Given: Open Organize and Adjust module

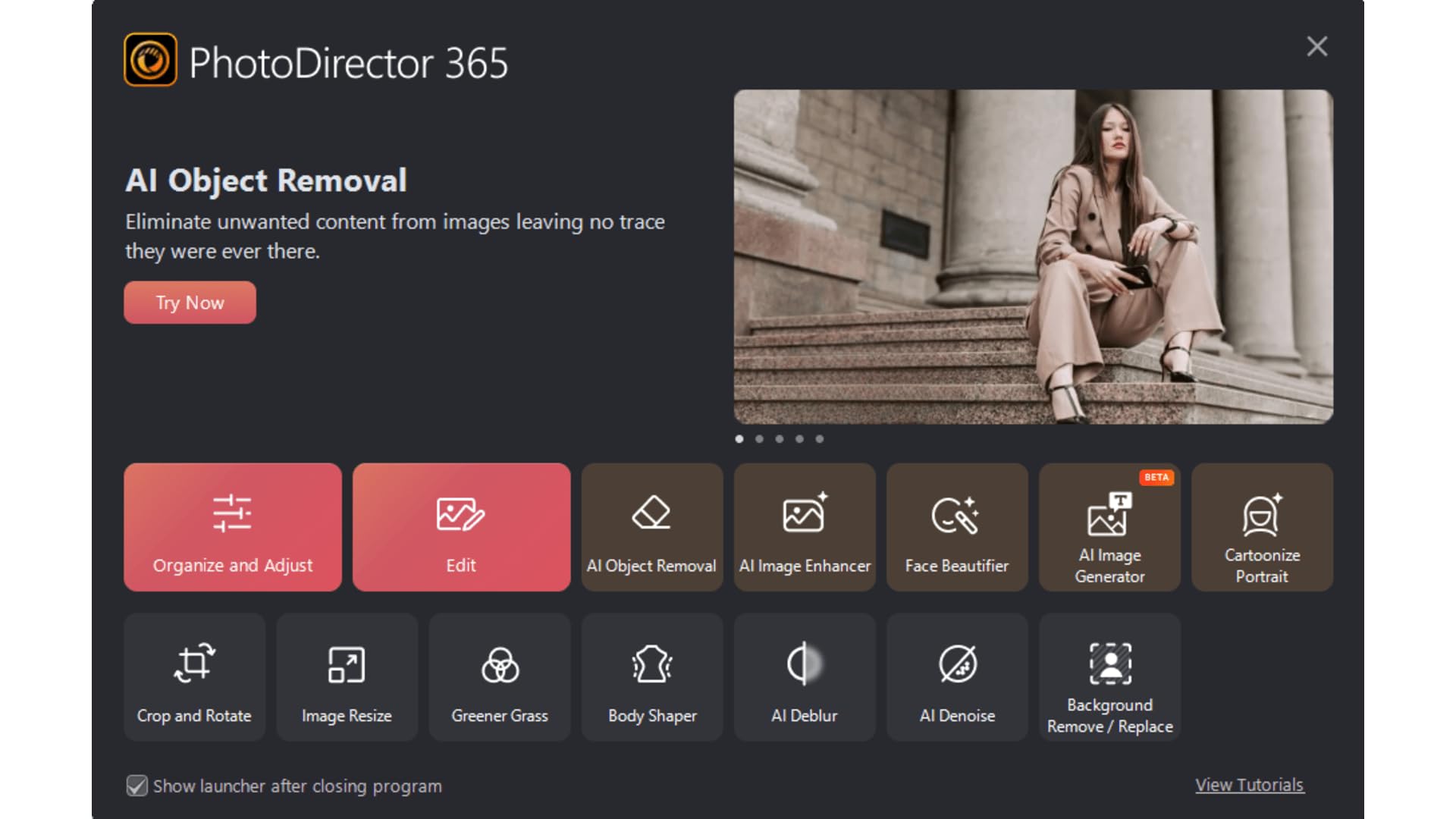Looking at the screenshot, I should click(232, 527).
